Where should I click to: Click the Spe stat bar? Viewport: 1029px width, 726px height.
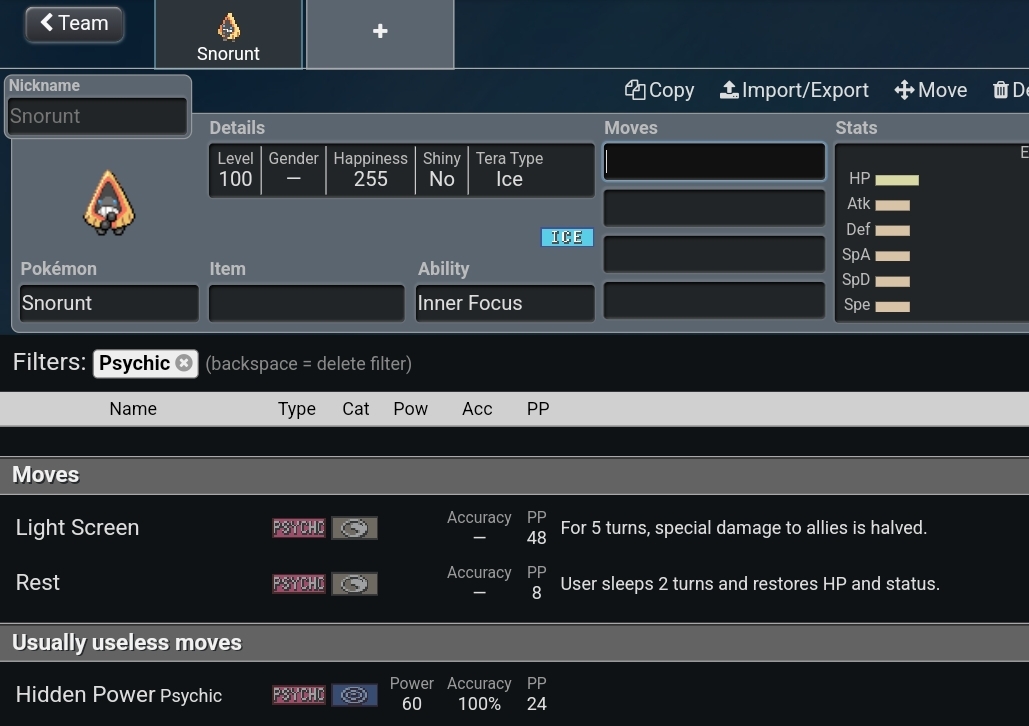[x=892, y=307]
